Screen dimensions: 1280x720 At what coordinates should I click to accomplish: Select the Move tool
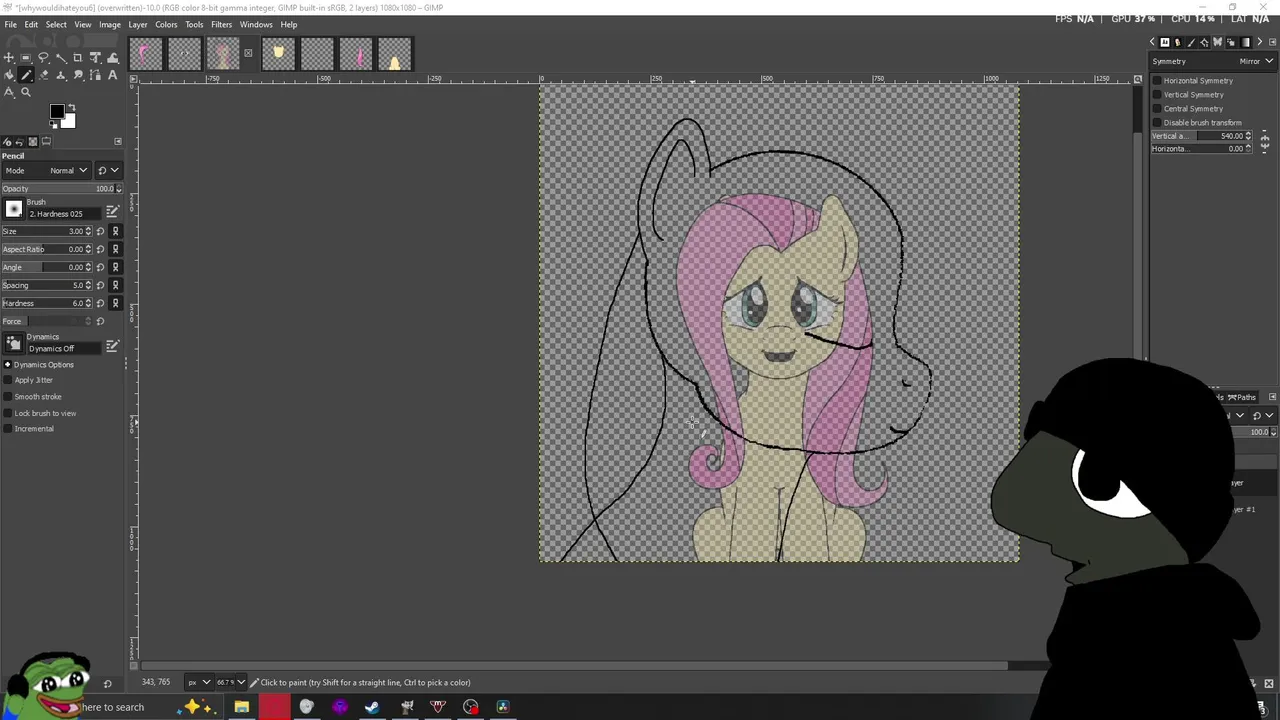(x=9, y=58)
